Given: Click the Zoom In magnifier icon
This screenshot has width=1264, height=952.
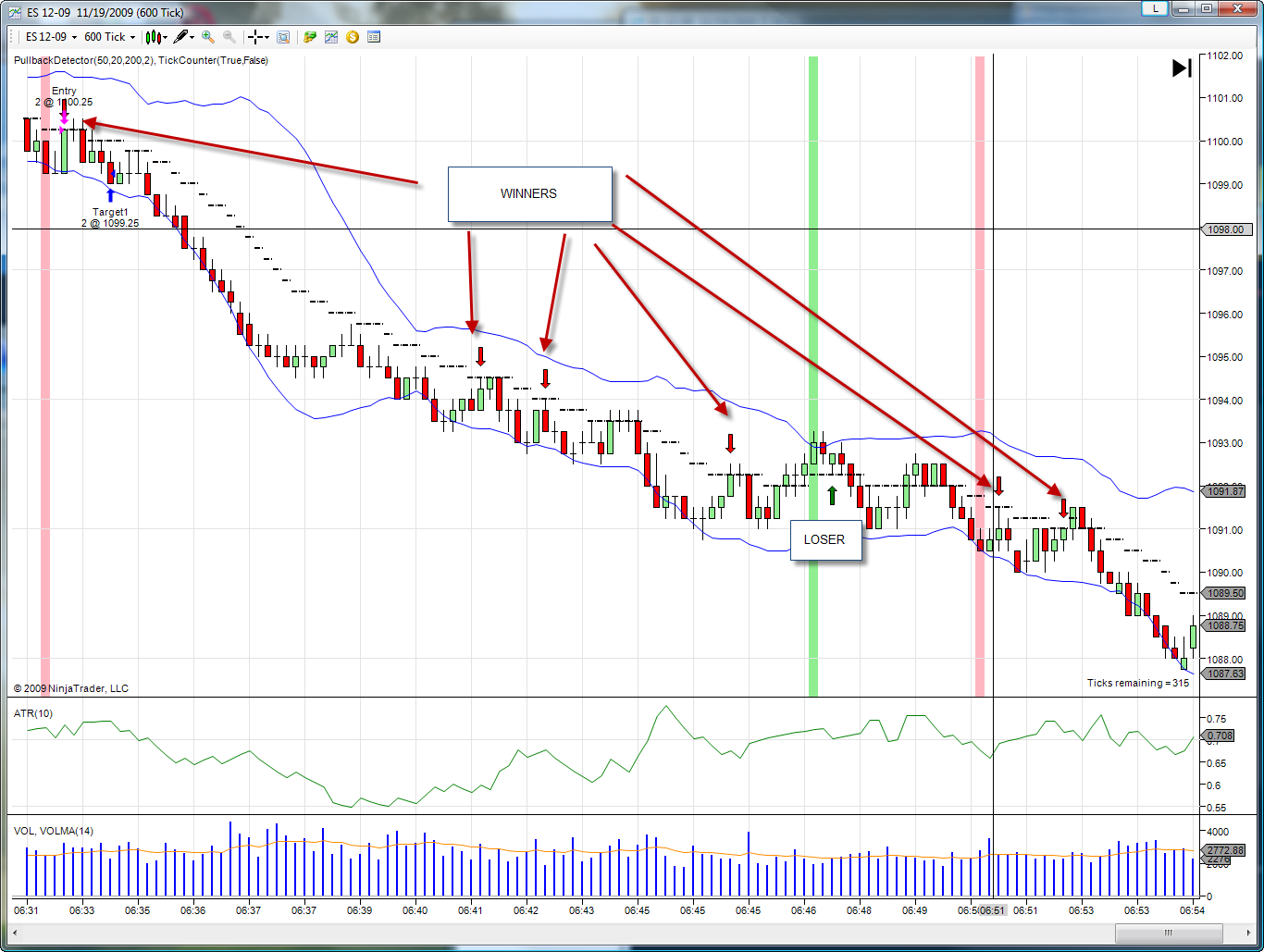Looking at the screenshot, I should tap(208, 37).
